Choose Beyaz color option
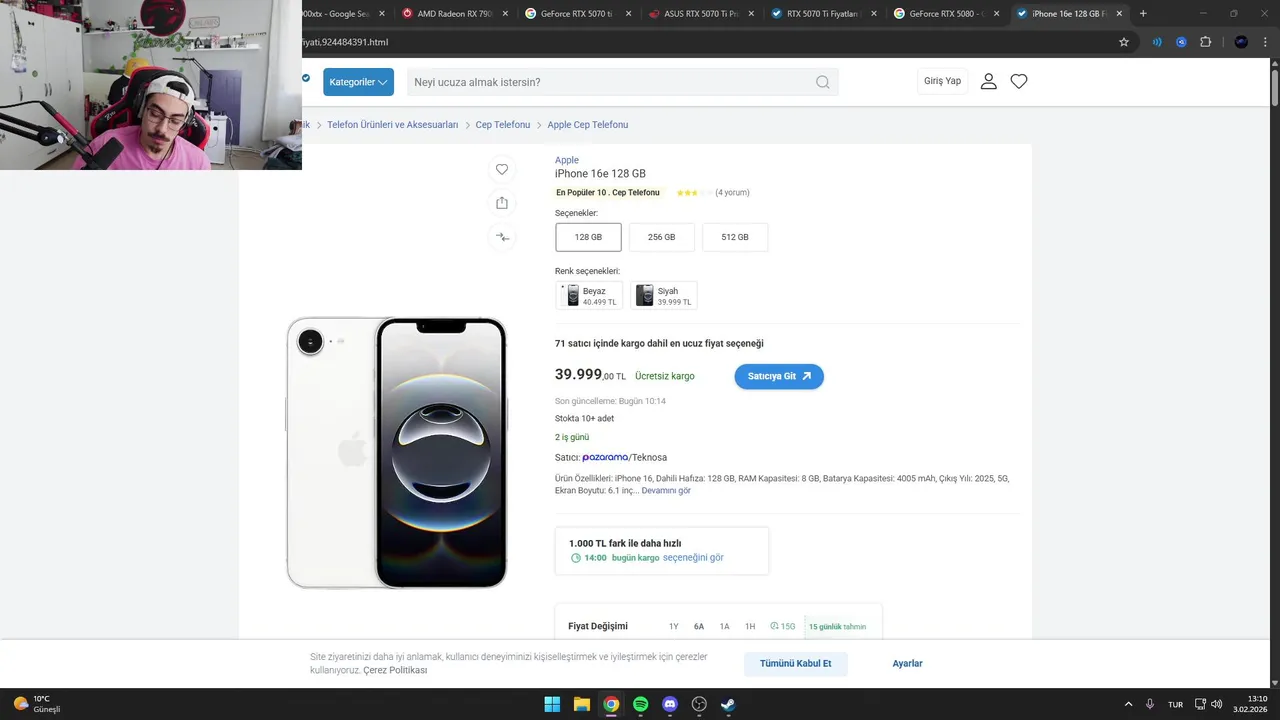 point(589,295)
